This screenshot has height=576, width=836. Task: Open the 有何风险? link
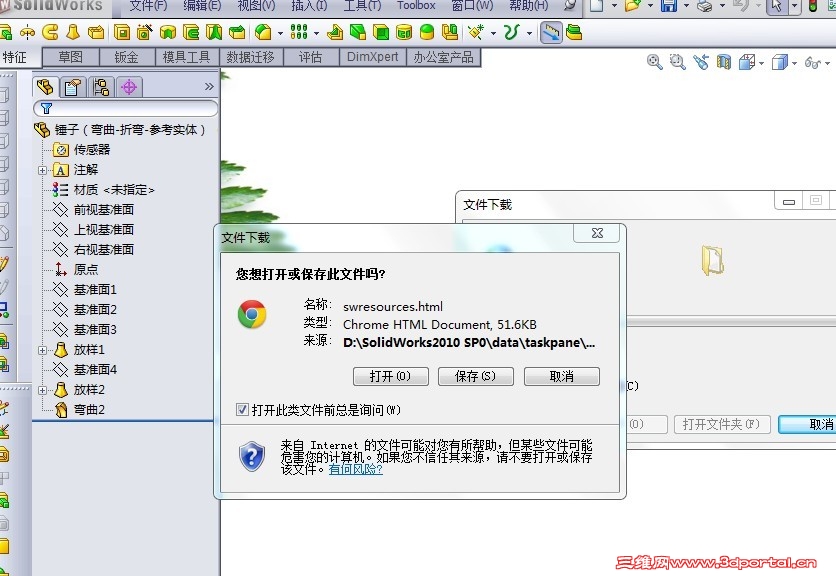[355, 469]
